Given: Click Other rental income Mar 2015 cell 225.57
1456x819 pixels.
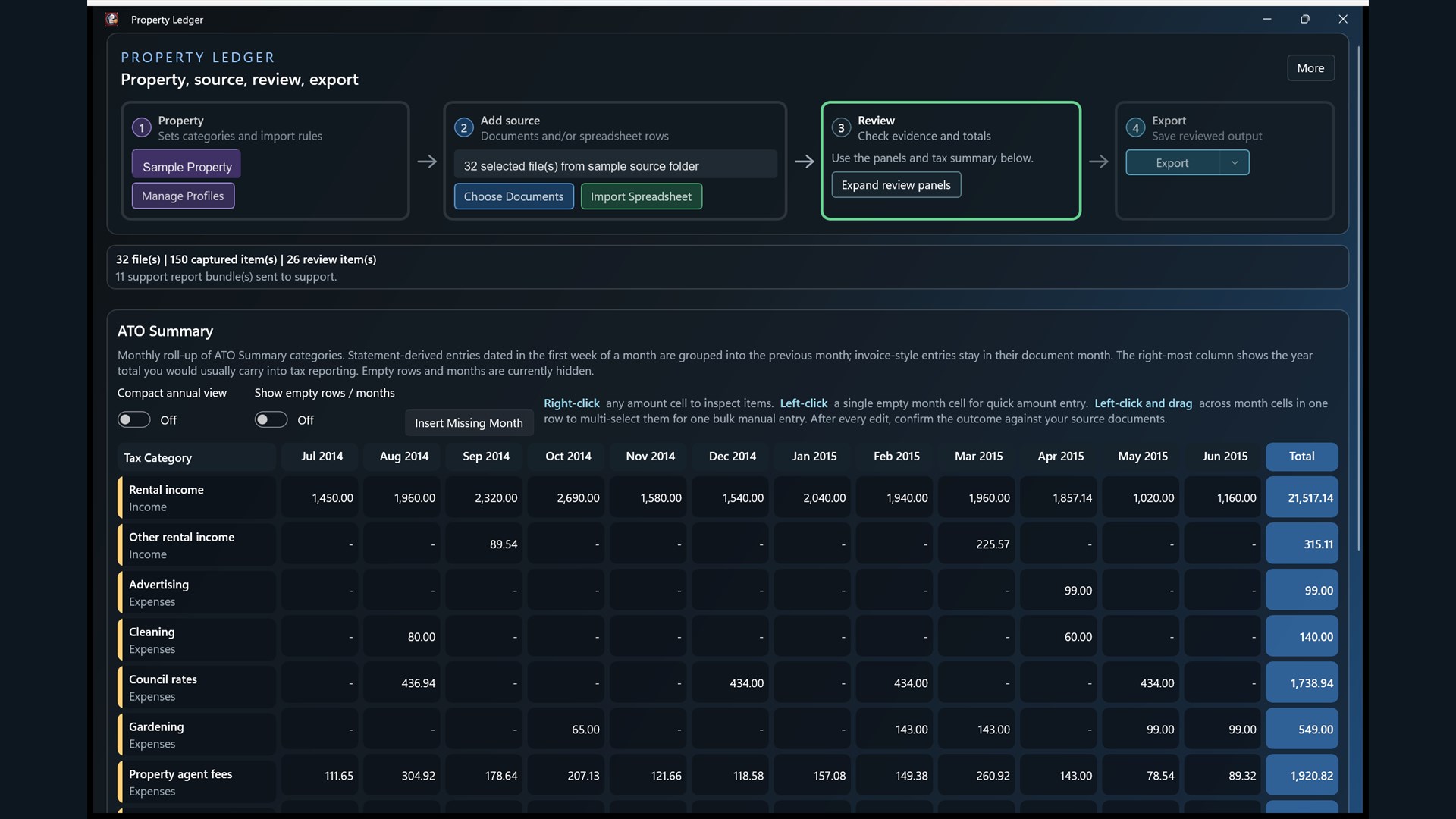Looking at the screenshot, I should 978,544.
